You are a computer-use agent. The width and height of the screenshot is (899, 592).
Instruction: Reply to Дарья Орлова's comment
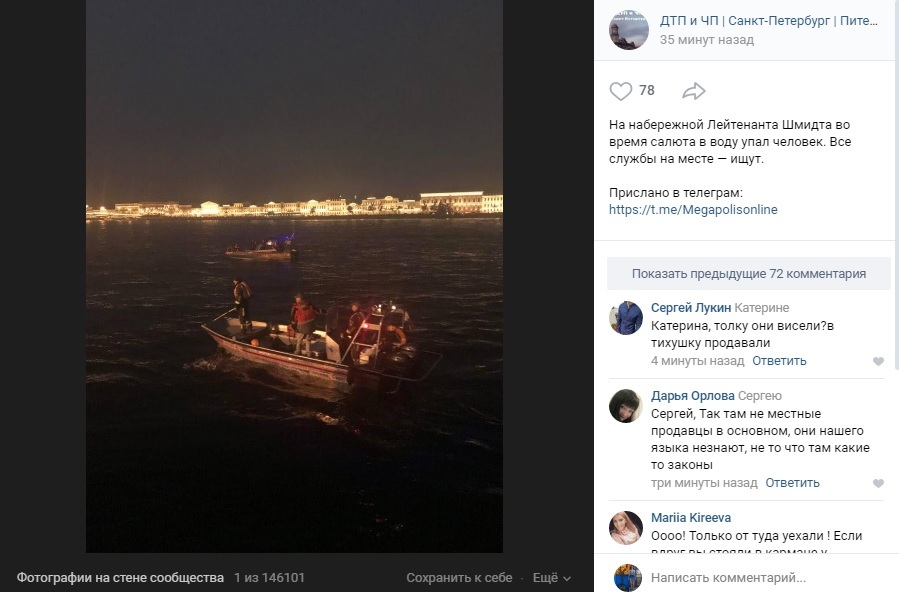click(x=792, y=483)
